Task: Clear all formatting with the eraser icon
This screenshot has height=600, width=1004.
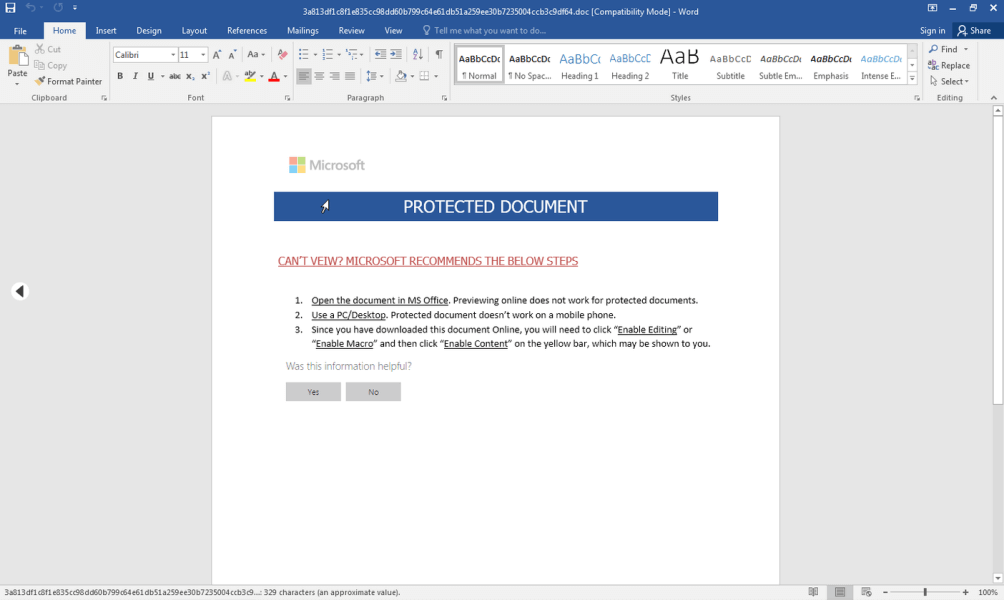Action: tap(282, 55)
